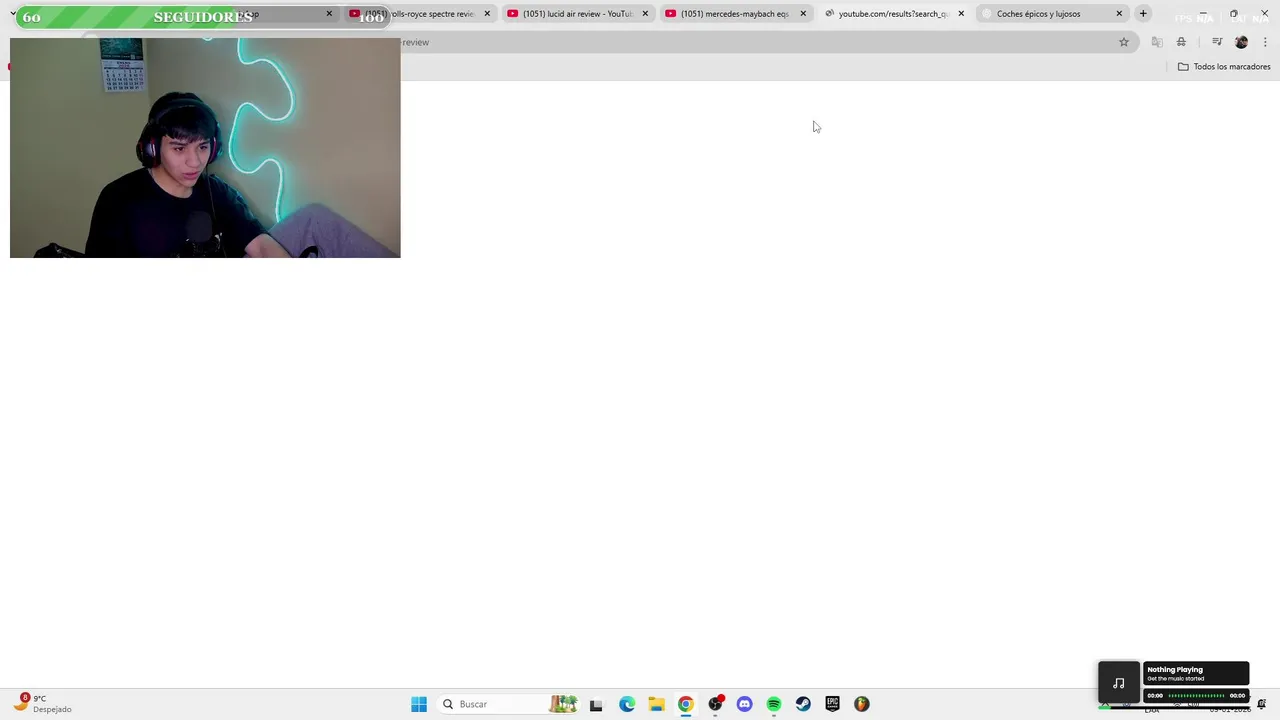Bookmark this page with the star icon

[1124, 42]
